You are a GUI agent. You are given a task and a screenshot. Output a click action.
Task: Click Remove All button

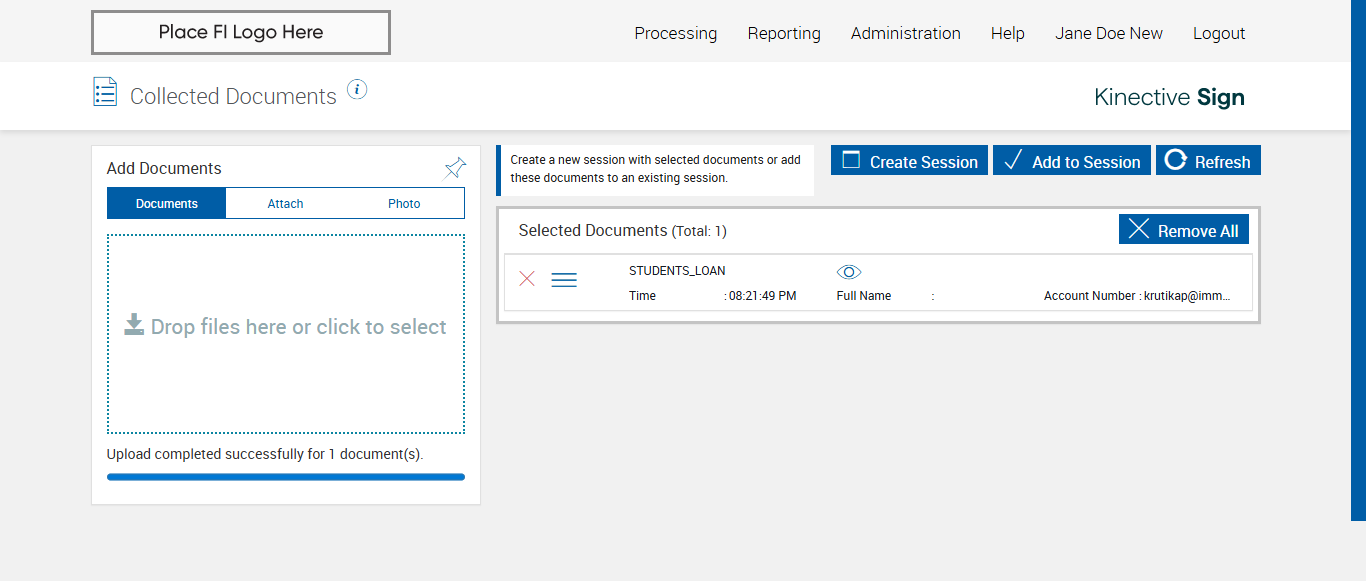point(1183,230)
